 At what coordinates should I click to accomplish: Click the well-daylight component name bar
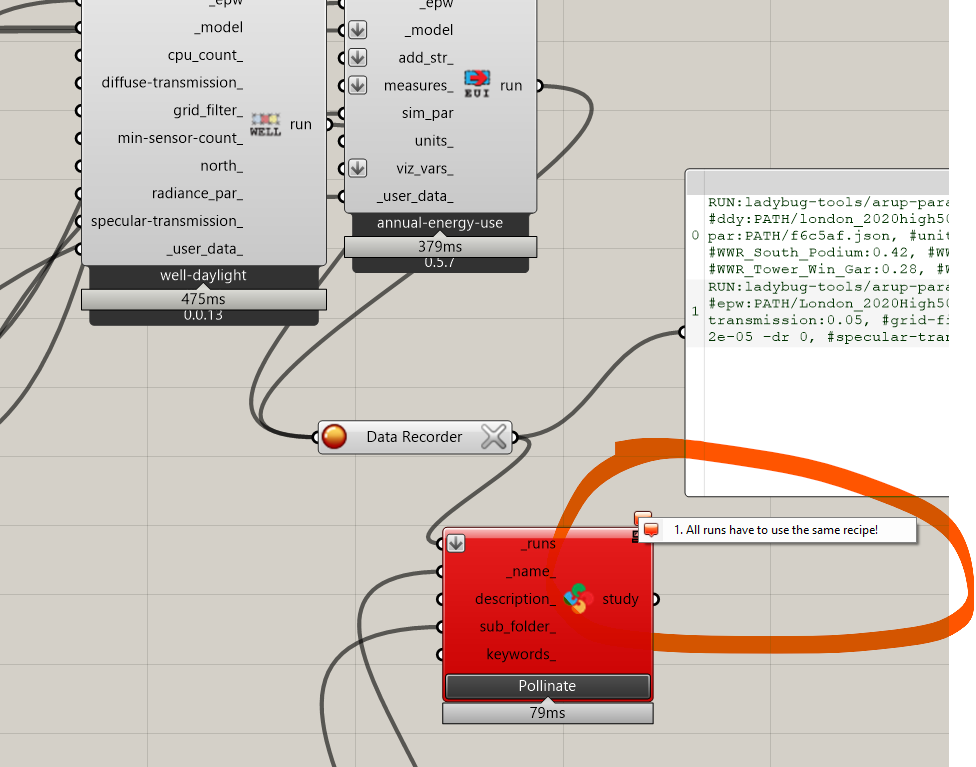204,275
